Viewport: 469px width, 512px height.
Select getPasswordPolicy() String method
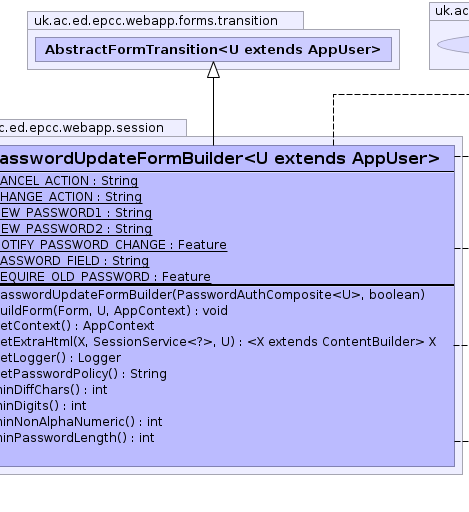[x=83, y=374]
